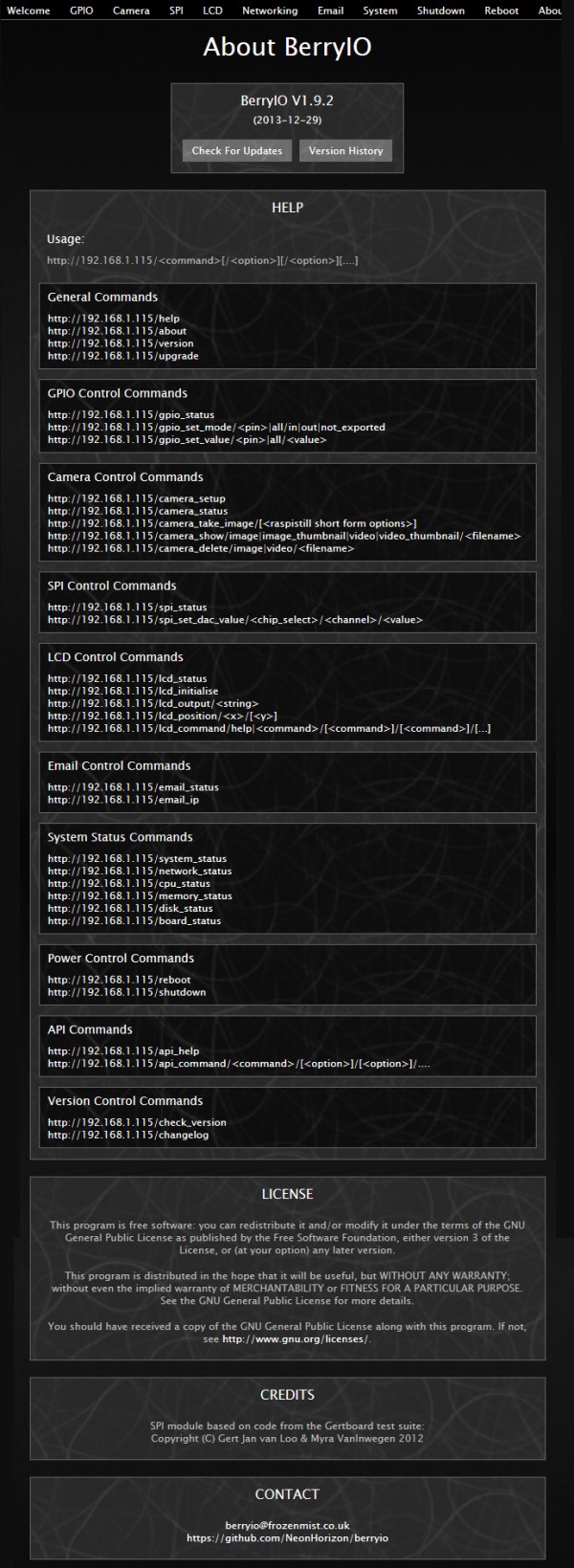Click the /email_ip command URL

(123, 800)
